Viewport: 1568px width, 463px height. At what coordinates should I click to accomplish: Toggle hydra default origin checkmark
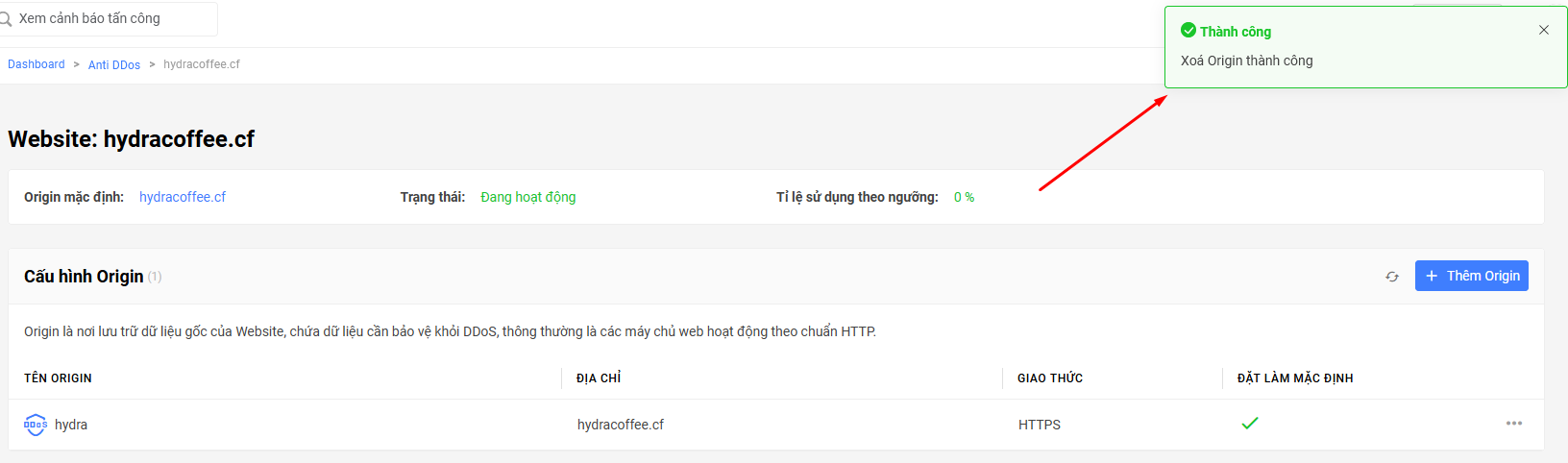[x=1250, y=424]
